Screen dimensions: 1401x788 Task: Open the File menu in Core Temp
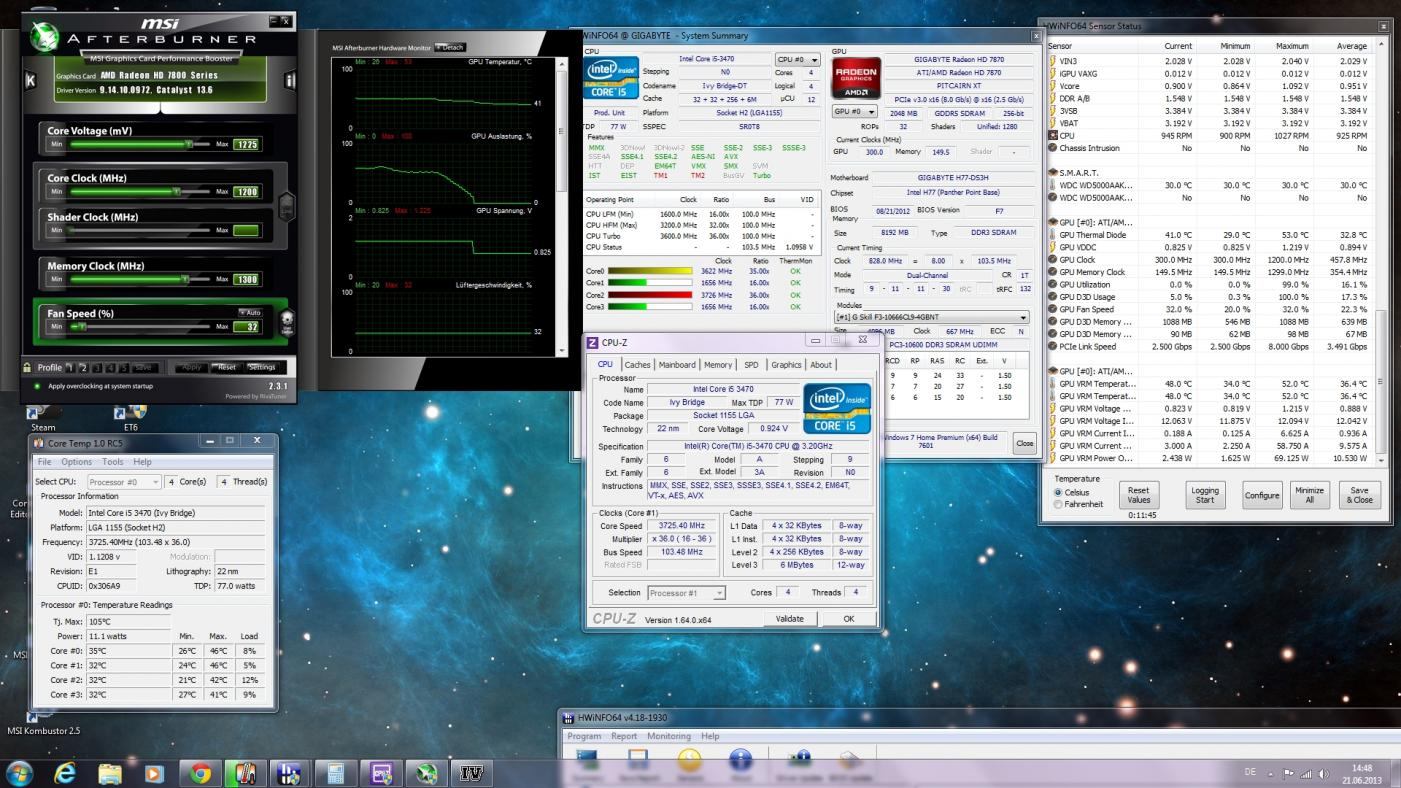click(x=44, y=462)
